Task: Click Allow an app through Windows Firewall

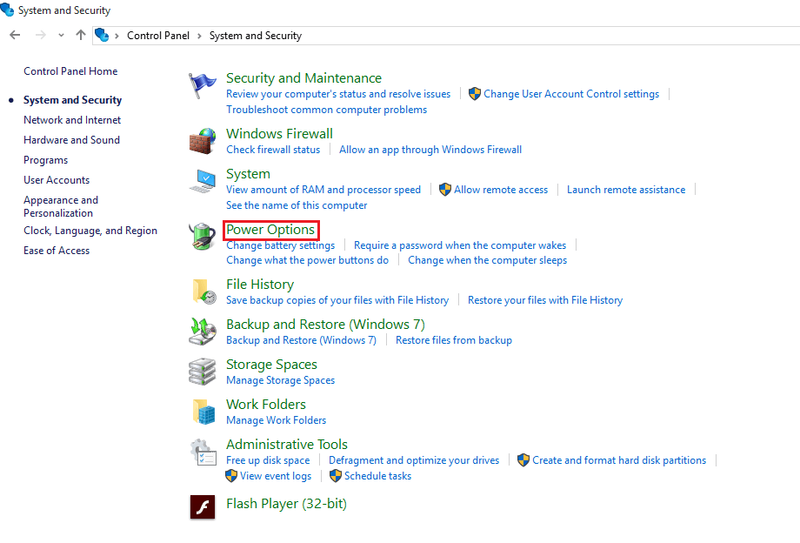Action: (x=431, y=150)
